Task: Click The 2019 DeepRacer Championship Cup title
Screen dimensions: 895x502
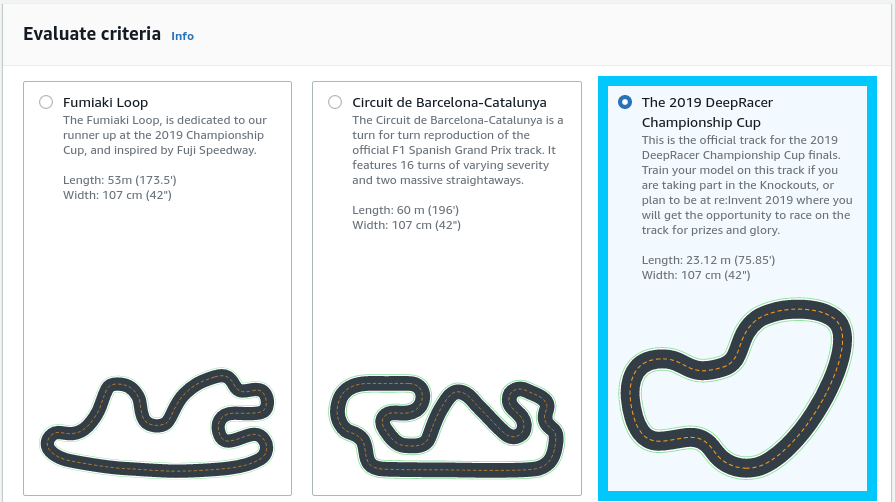Action: pos(707,112)
